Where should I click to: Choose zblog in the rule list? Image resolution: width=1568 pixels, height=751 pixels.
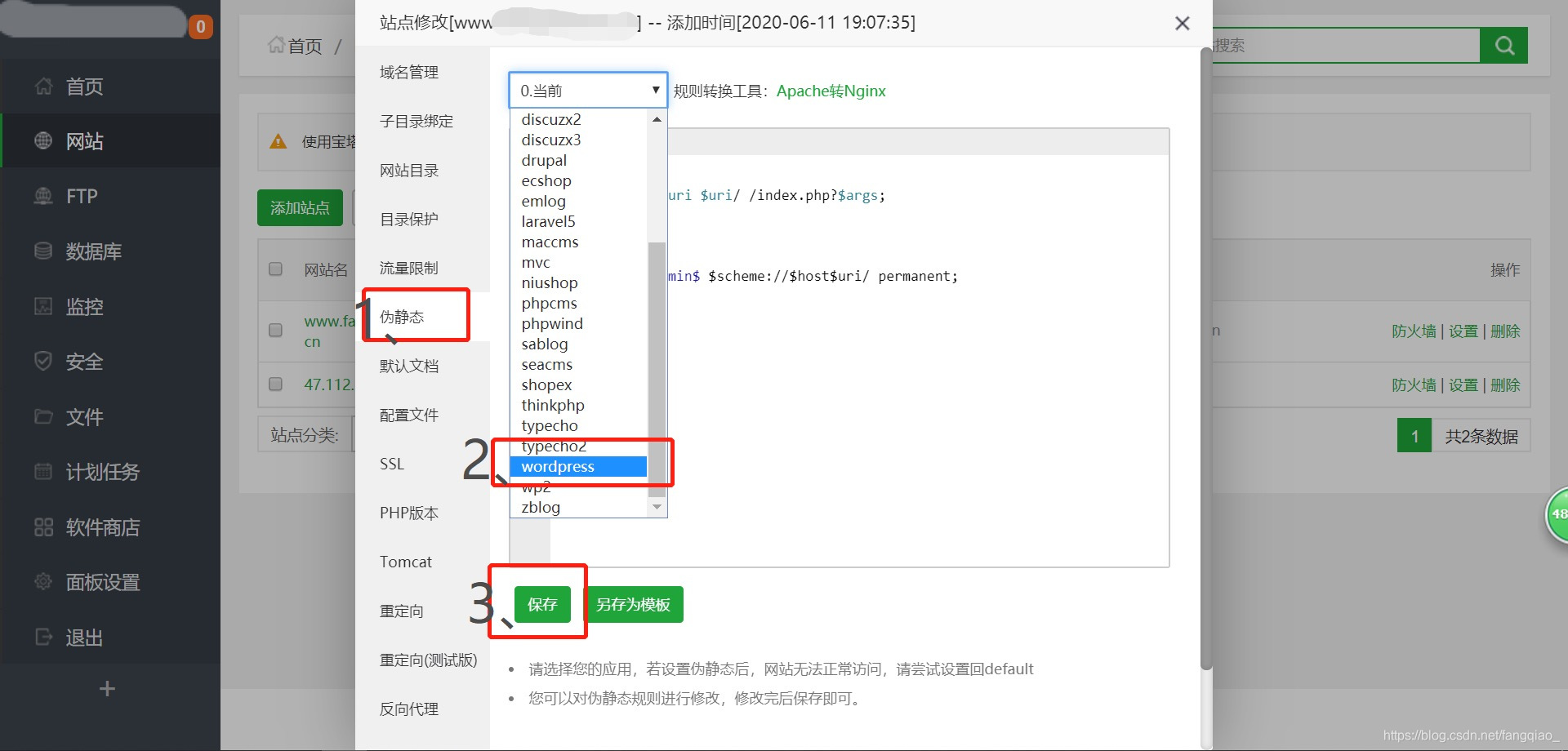(541, 507)
